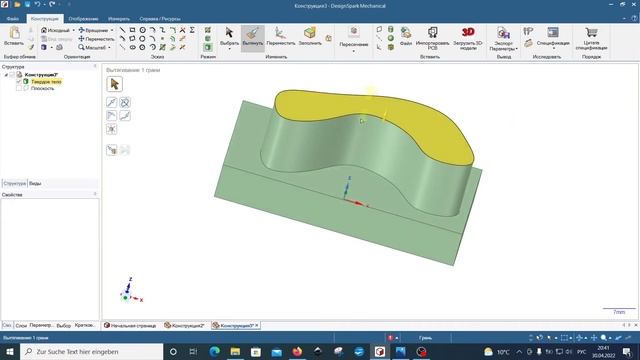
Task: Click Импортировать PCB button
Action: 432,38
